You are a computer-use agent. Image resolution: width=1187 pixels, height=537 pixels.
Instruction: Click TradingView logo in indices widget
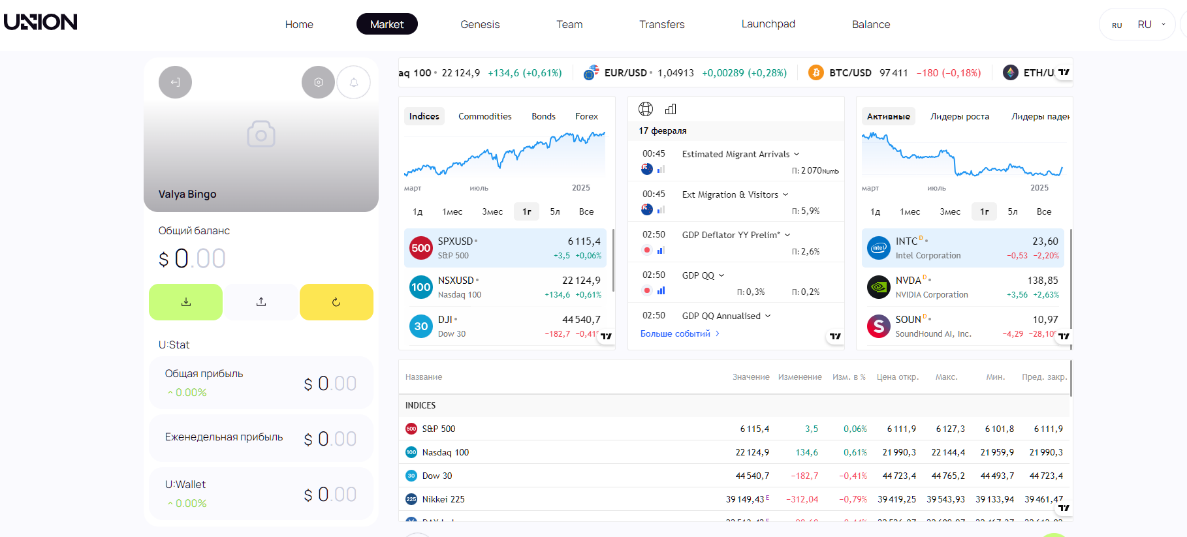click(606, 336)
